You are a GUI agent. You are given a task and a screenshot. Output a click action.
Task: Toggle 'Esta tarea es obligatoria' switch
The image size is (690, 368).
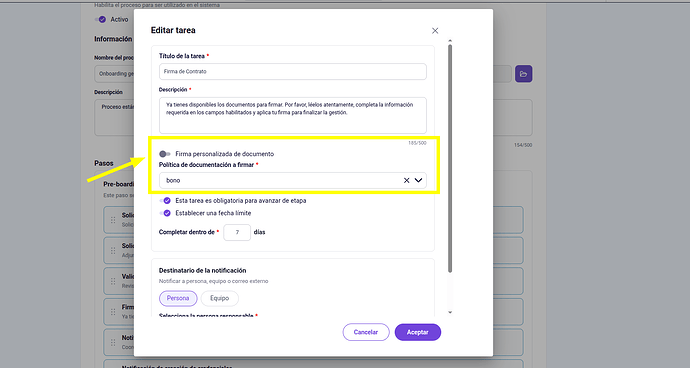point(165,201)
